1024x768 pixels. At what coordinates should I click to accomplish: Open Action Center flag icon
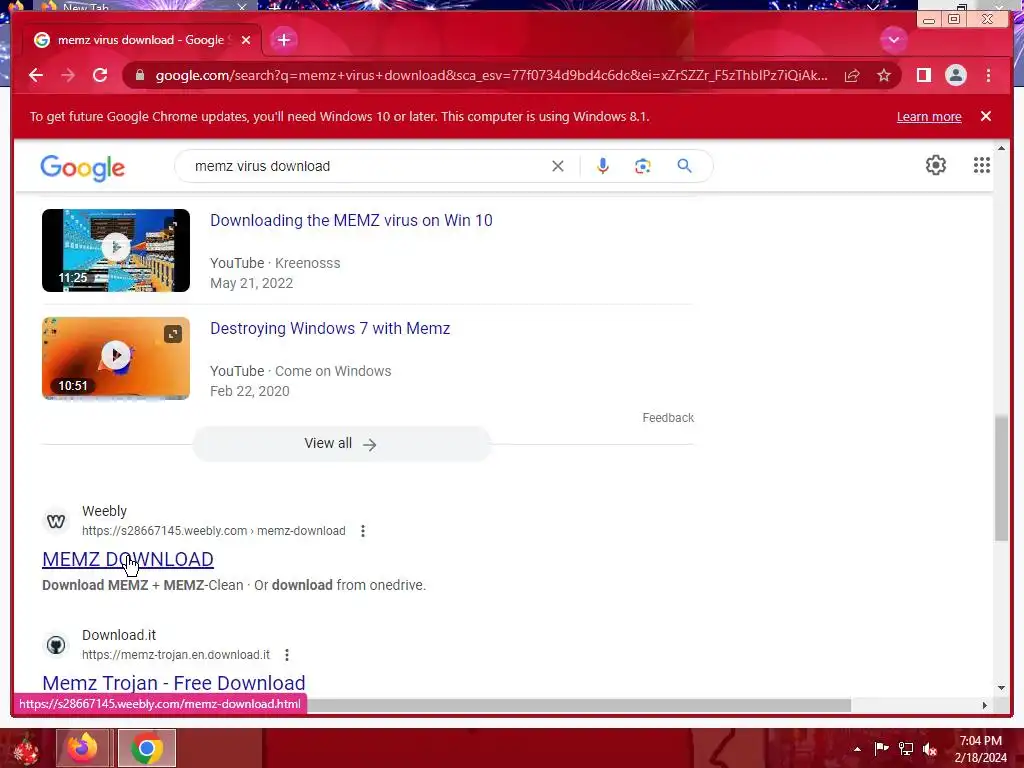(x=881, y=748)
